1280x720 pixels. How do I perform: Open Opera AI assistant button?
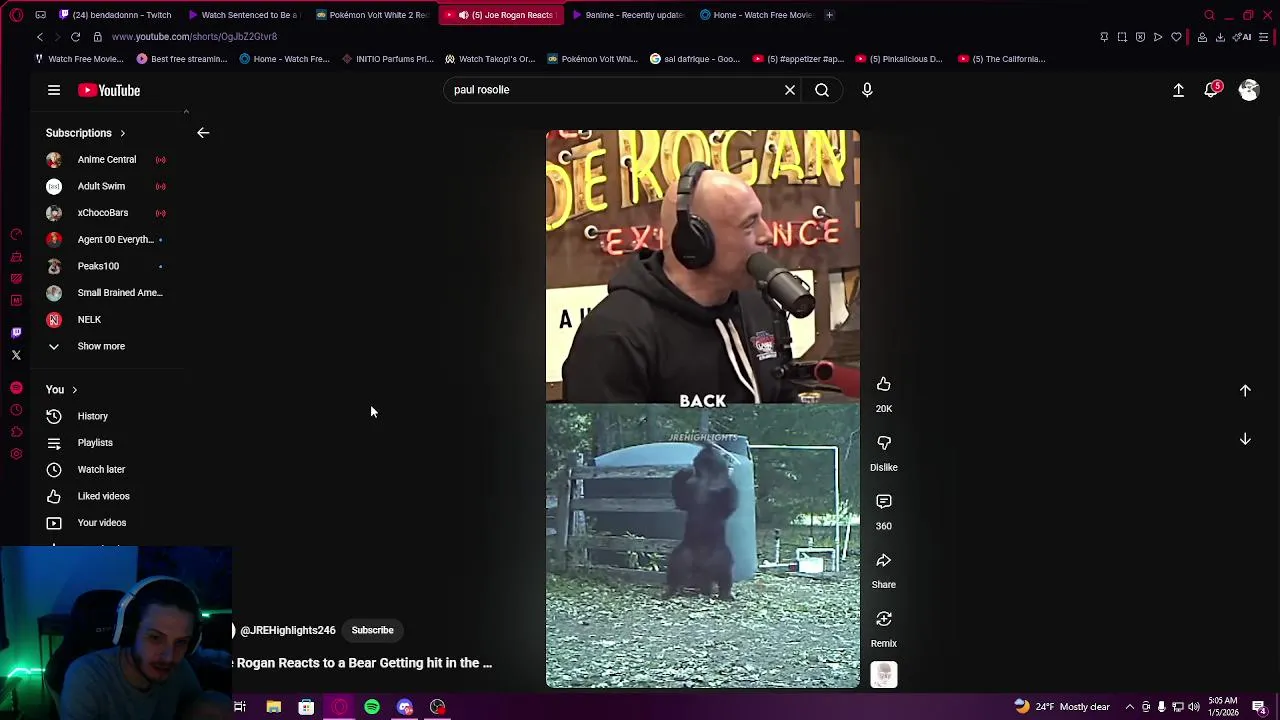click(x=1244, y=37)
